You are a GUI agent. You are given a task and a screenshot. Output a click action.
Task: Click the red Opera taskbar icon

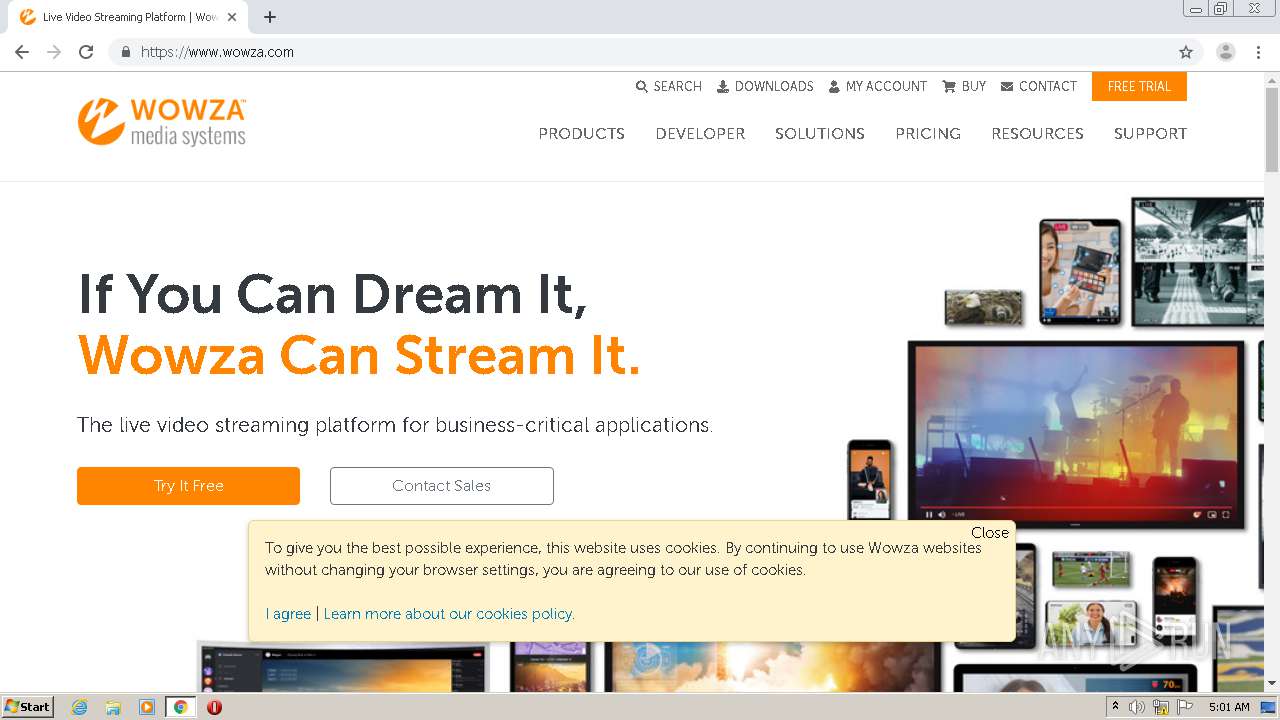click(214, 707)
